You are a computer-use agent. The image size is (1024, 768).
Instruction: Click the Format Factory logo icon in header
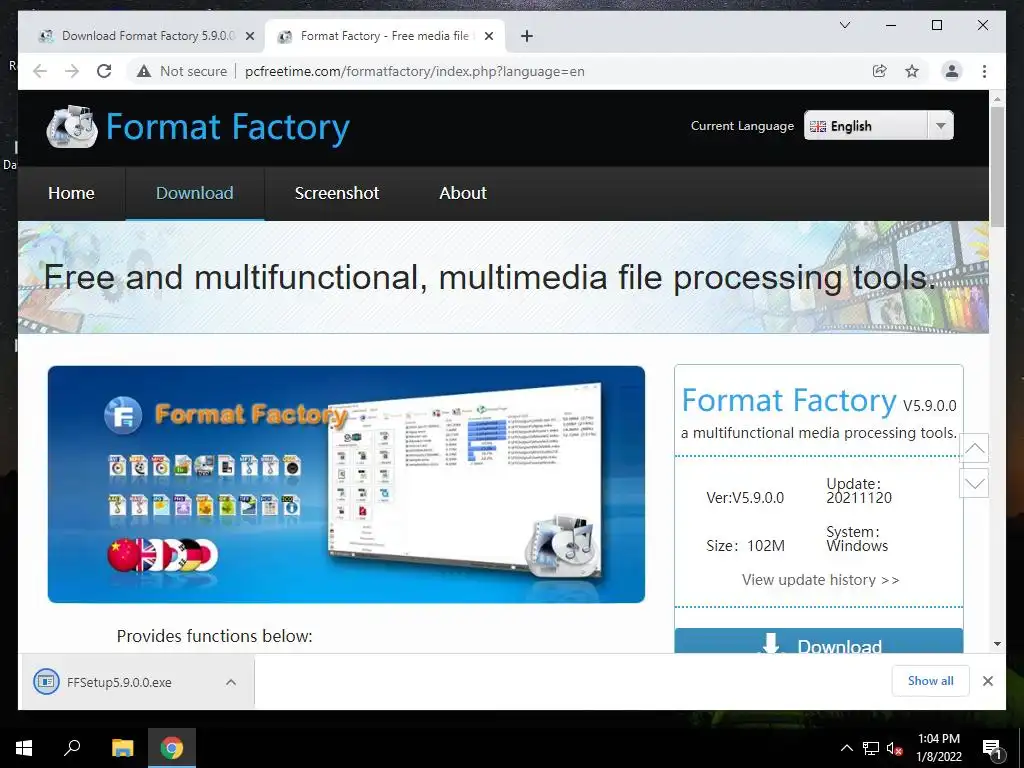[72, 127]
